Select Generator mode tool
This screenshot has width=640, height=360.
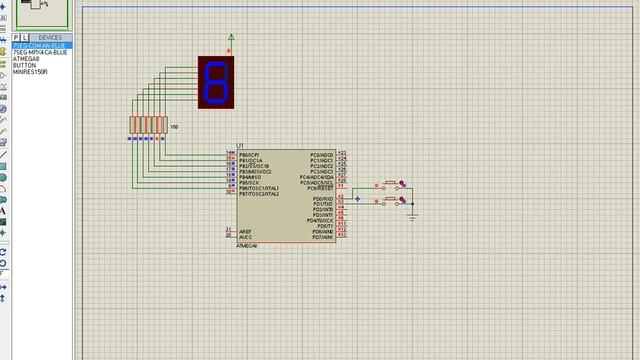point(3,109)
